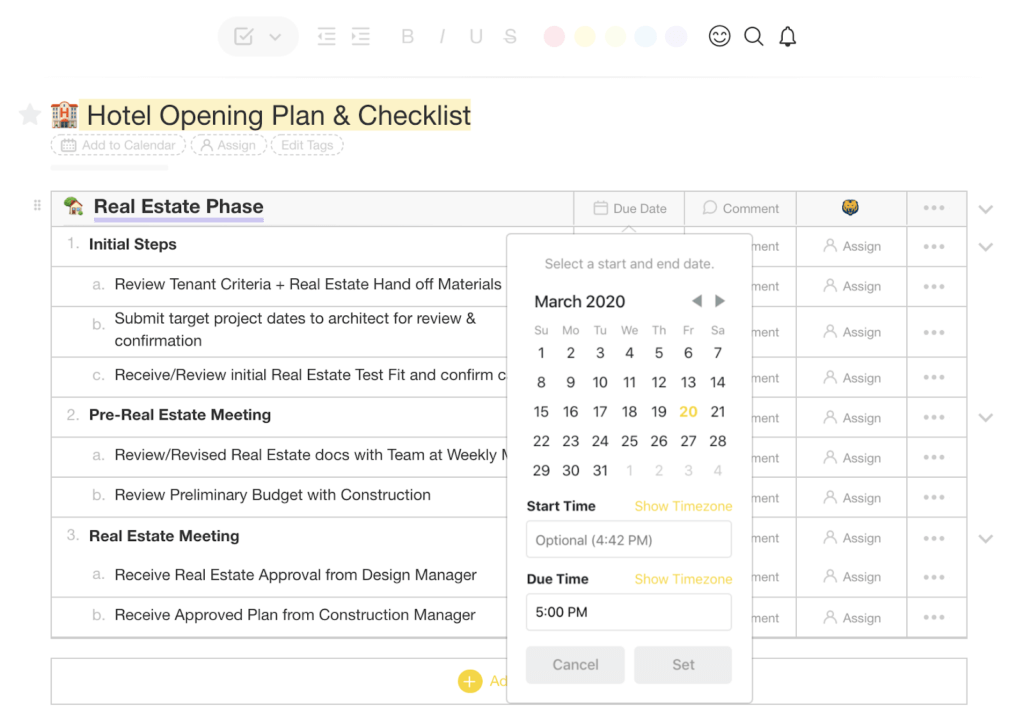Viewport: 1024px width, 726px height.
Task: Click the indent icon in toolbar
Action: (360, 37)
